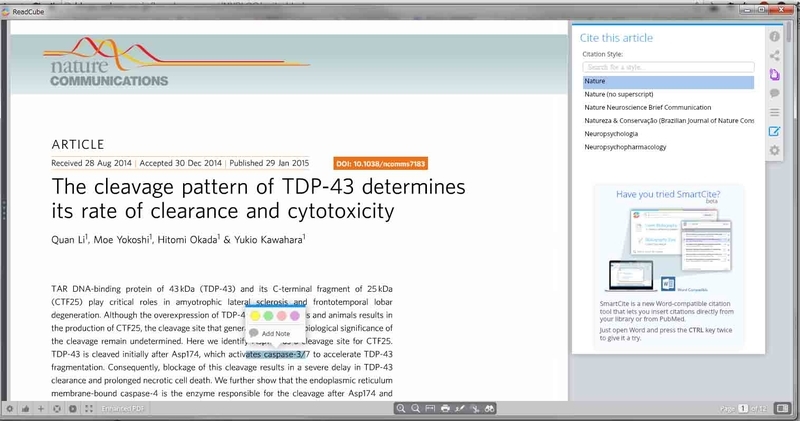Viewport: 800px width, 421px height.
Task: Click the highlighted text 'ates caspase-3/'
Action: tap(275, 354)
